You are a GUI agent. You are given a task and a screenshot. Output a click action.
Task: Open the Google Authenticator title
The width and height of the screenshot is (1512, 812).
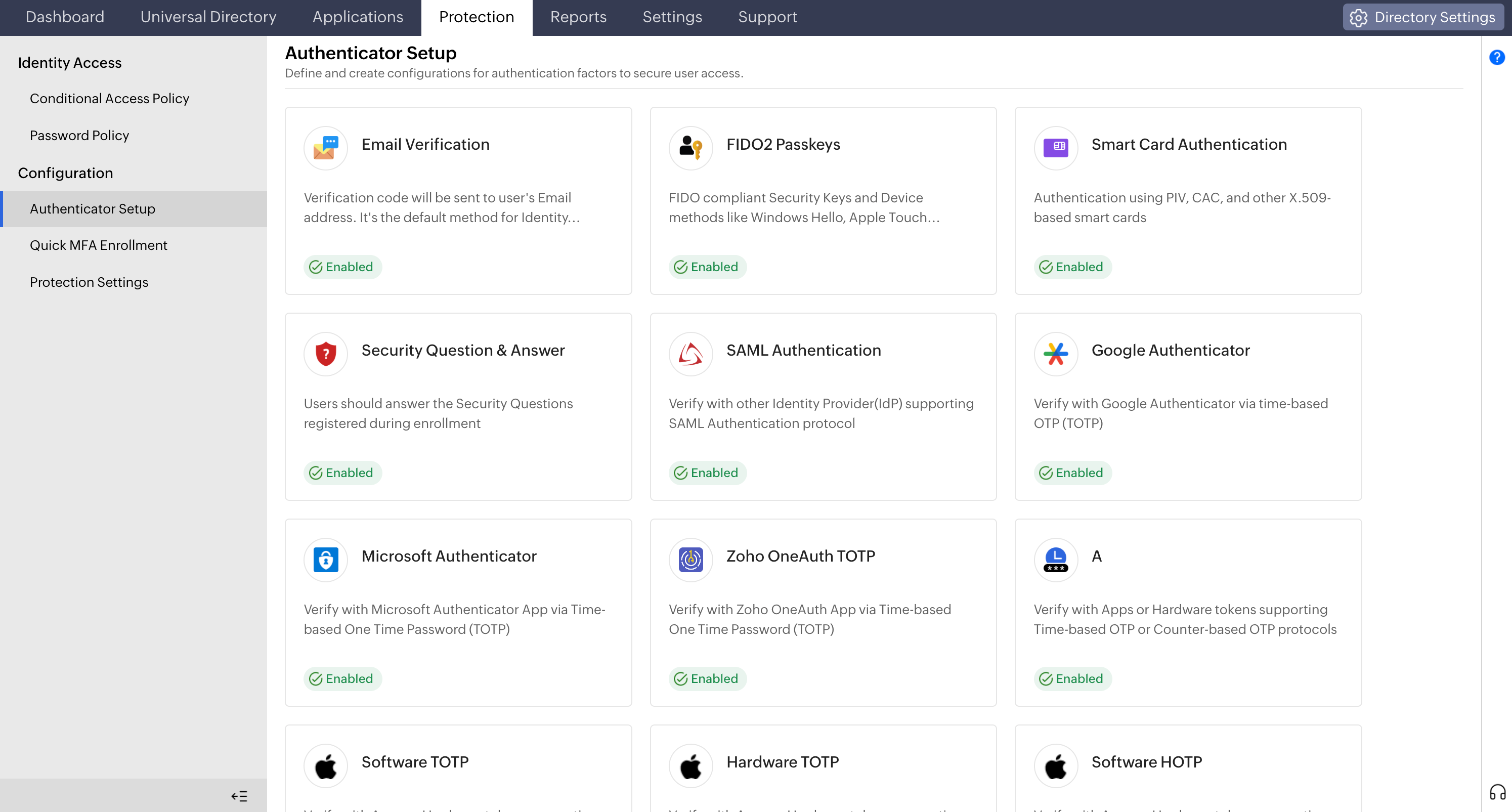[x=1171, y=351]
